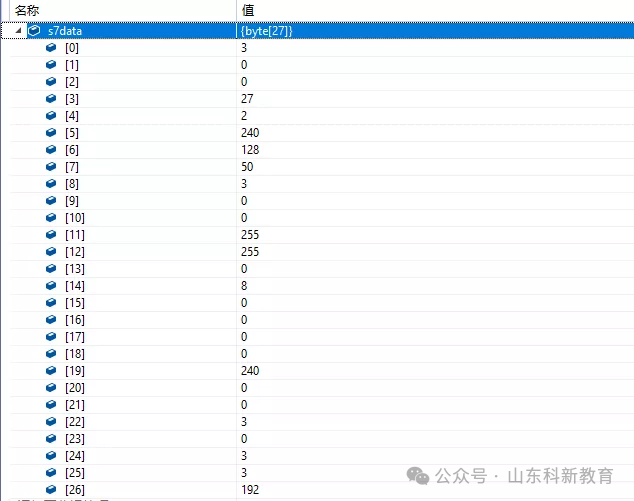Select the element name [14]
The height and width of the screenshot is (501, 634).
(x=75, y=285)
